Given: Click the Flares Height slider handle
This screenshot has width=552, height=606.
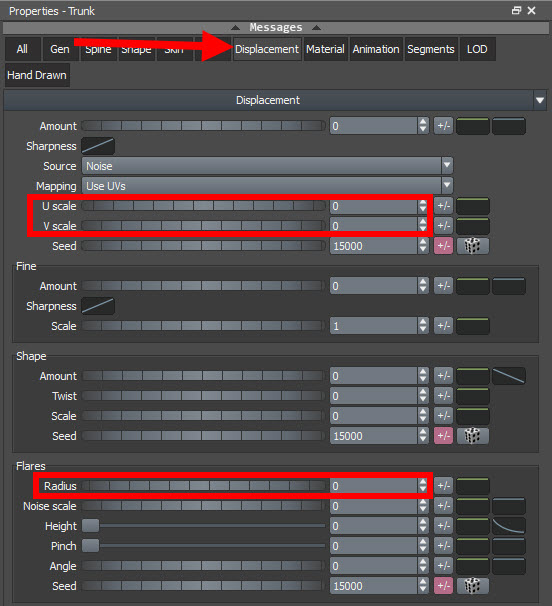Looking at the screenshot, I should [x=90, y=526].
